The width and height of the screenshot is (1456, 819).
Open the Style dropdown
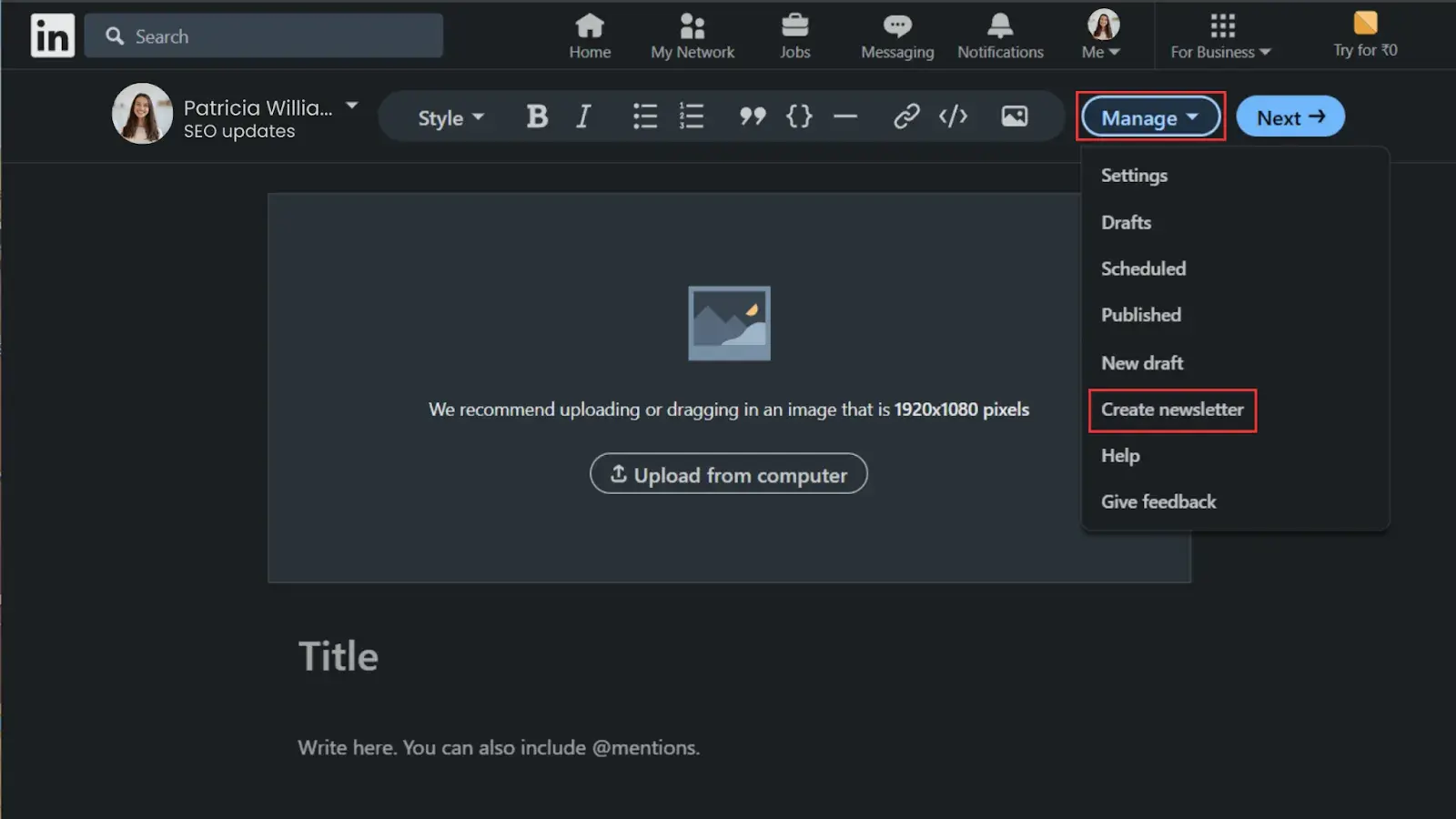coord(448,116)
